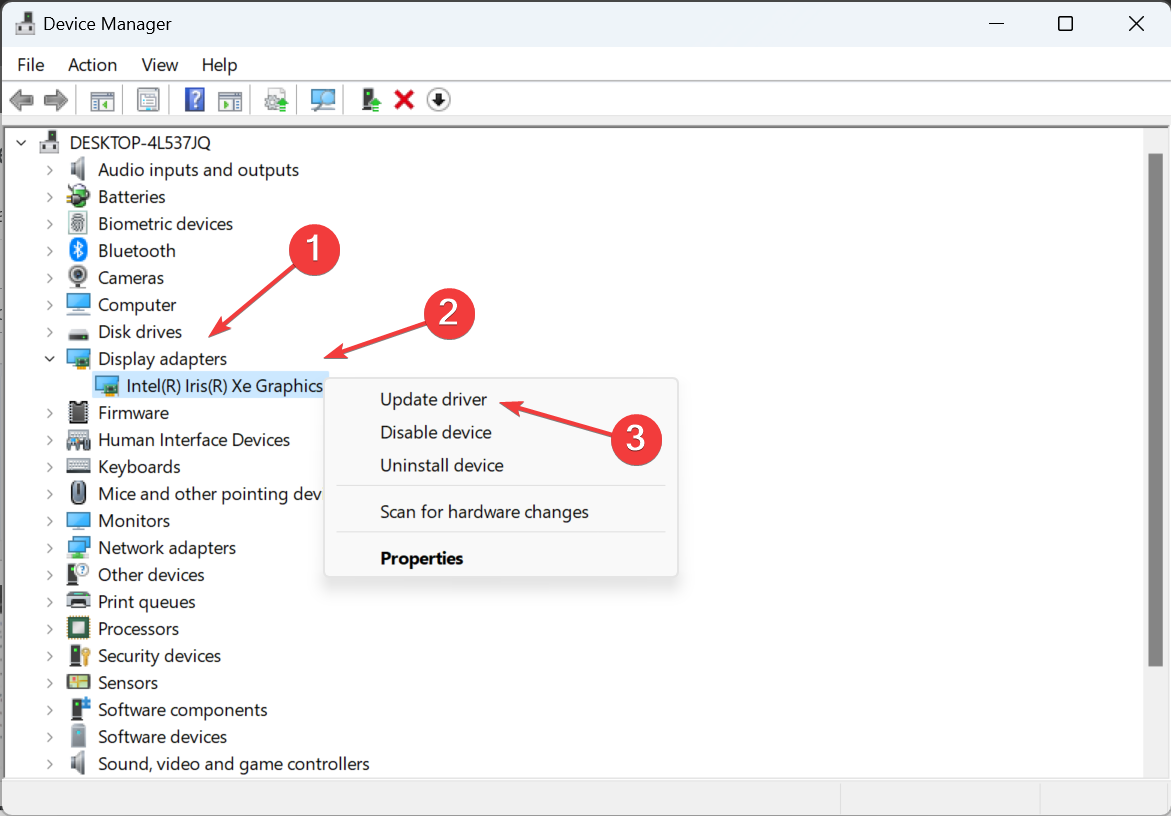Expand the Network adapters category
Viewport: 1171px width, 816px height.
click(x=49, y=548)
